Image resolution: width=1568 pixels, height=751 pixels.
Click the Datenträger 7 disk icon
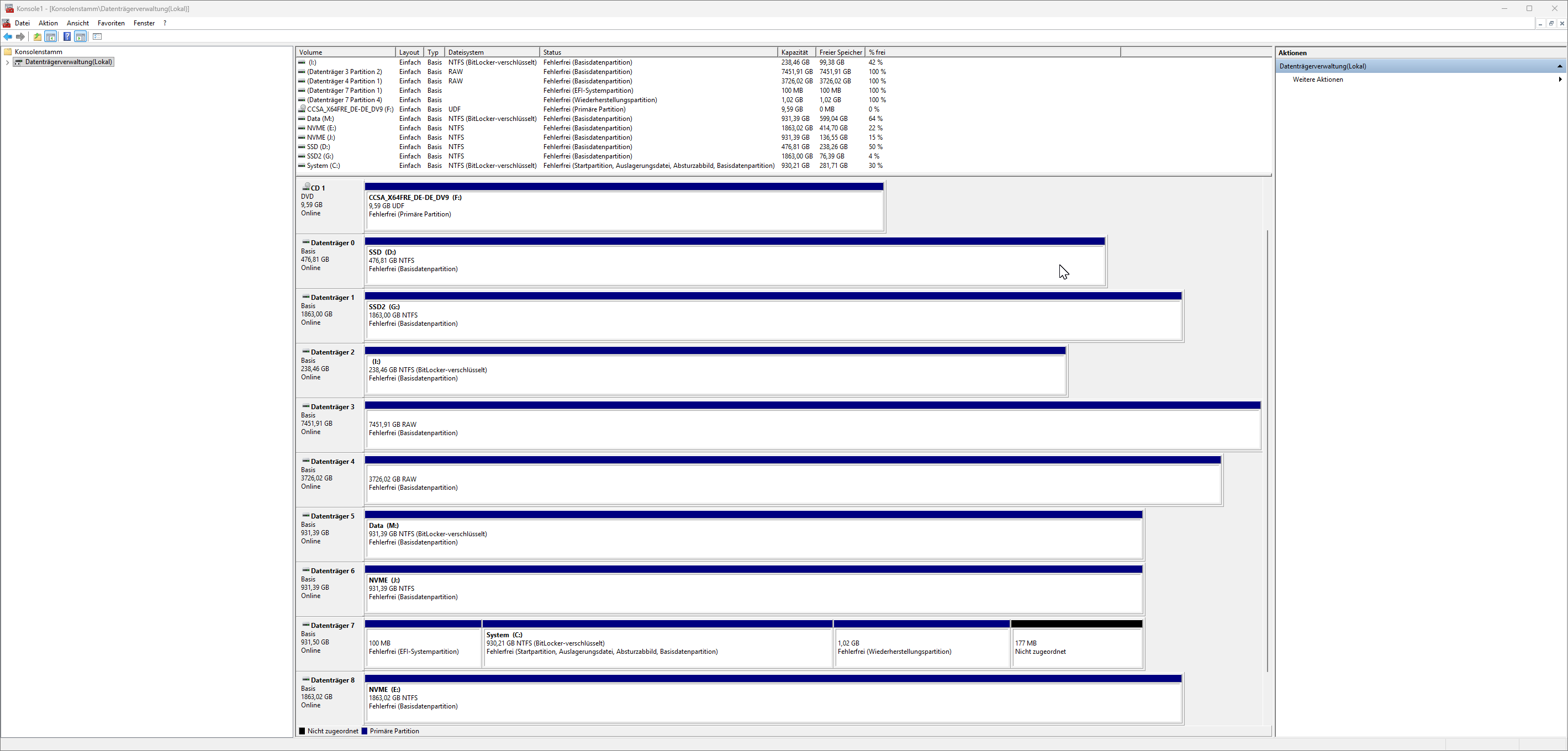(305, 625)
